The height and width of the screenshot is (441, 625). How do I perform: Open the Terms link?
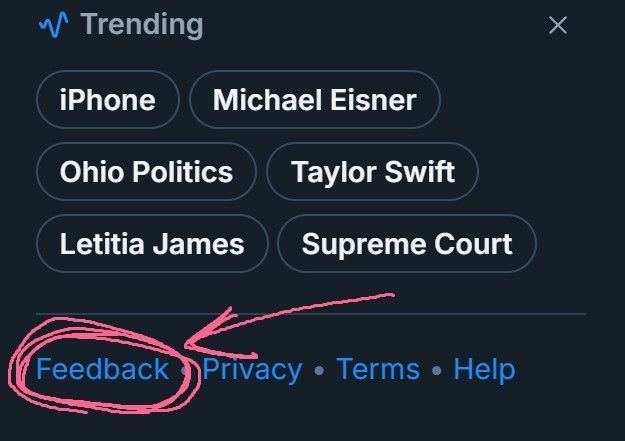[376, 370]
